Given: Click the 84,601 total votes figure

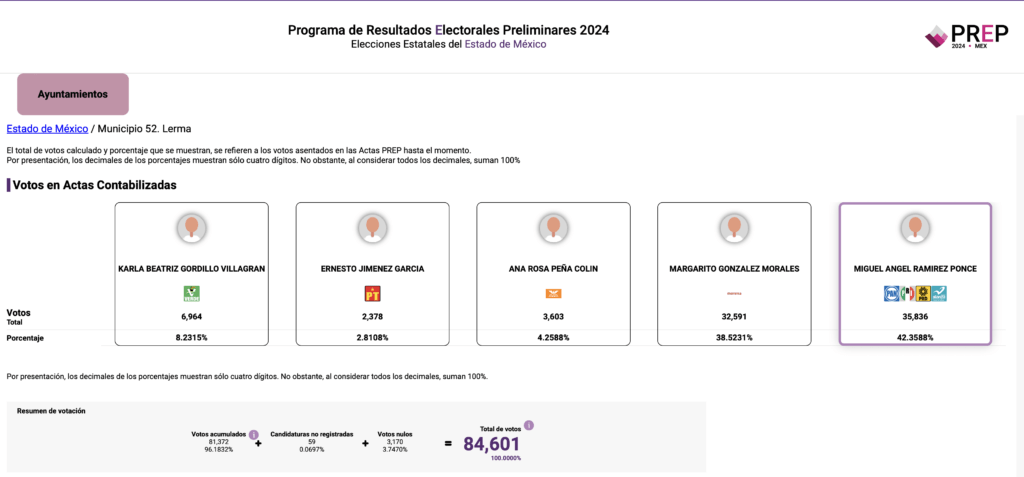Looking at the screenshot, I should coord(491,443).
